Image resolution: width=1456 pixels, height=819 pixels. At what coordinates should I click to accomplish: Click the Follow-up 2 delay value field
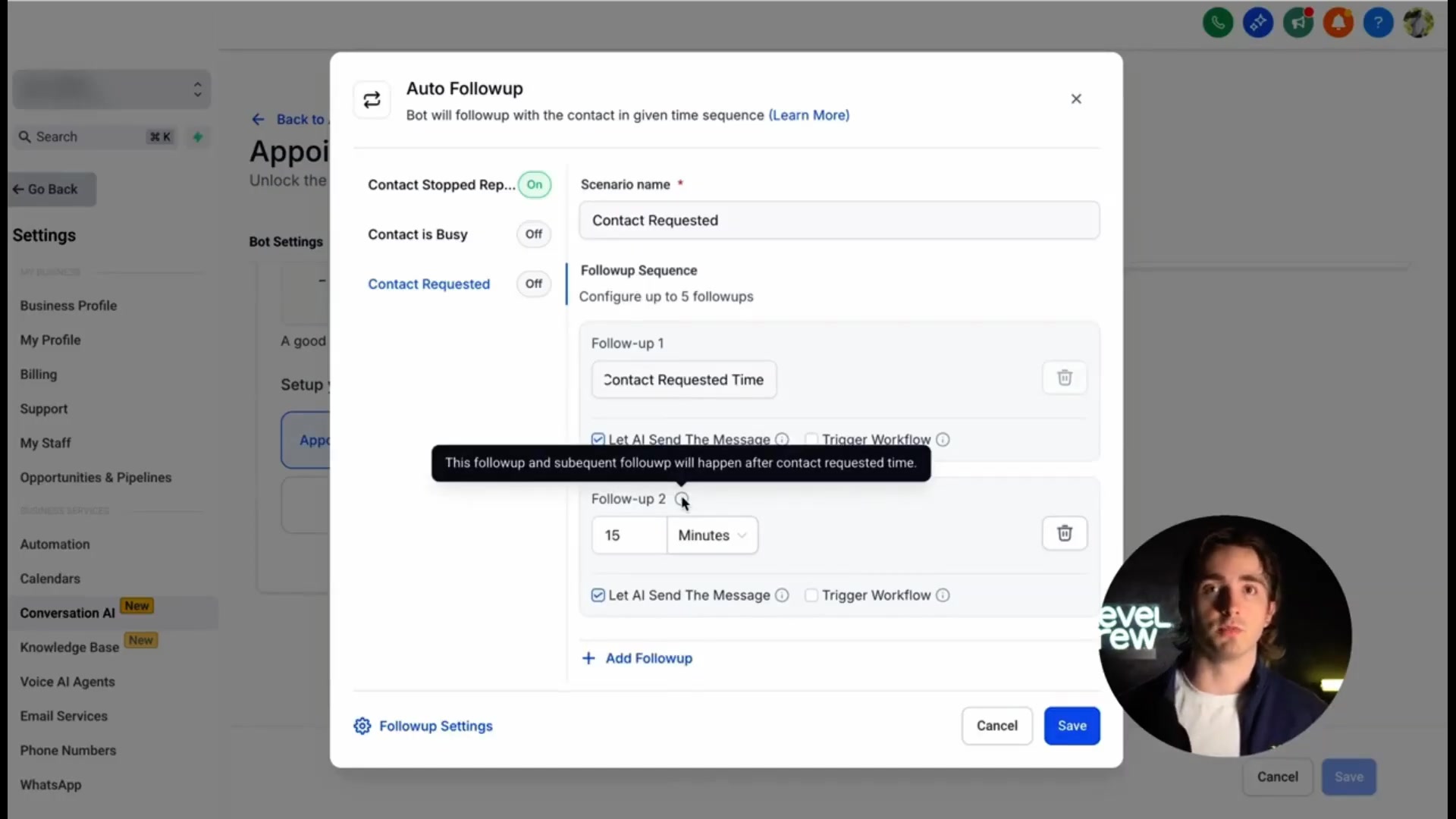click(x=629, y=535)
